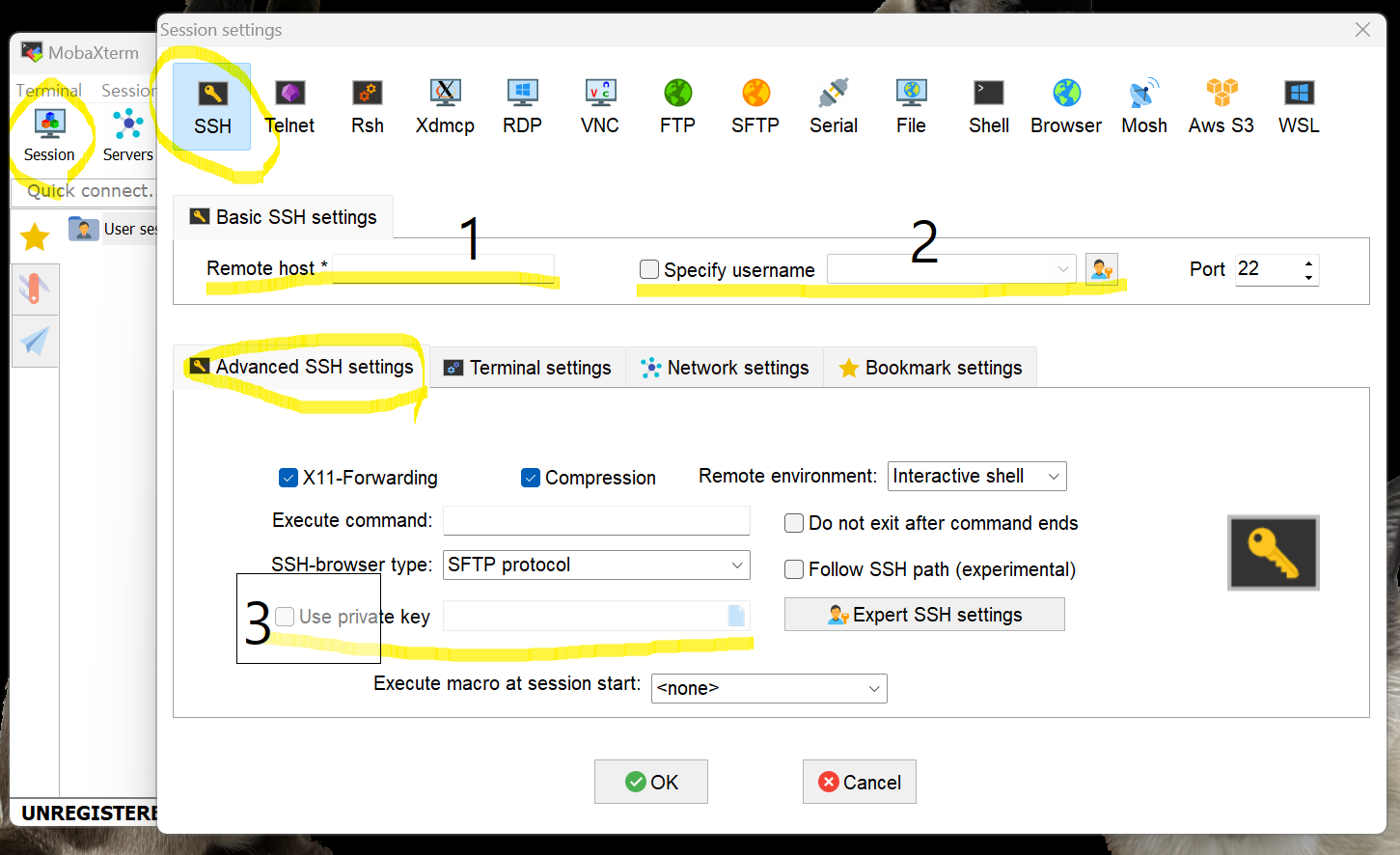Select the RDP session type
1400x855 pixels.
(x=522, y=107)
